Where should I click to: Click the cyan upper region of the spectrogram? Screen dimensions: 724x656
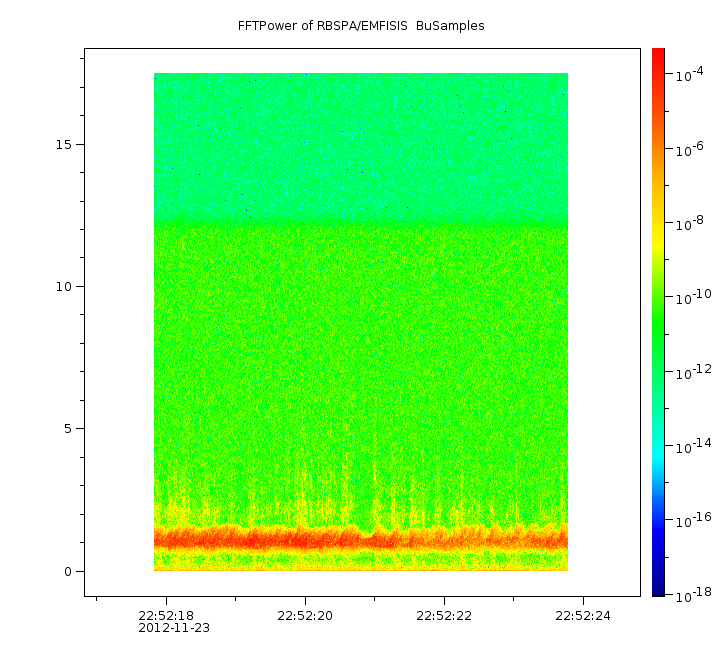click(x=361, y=147)
